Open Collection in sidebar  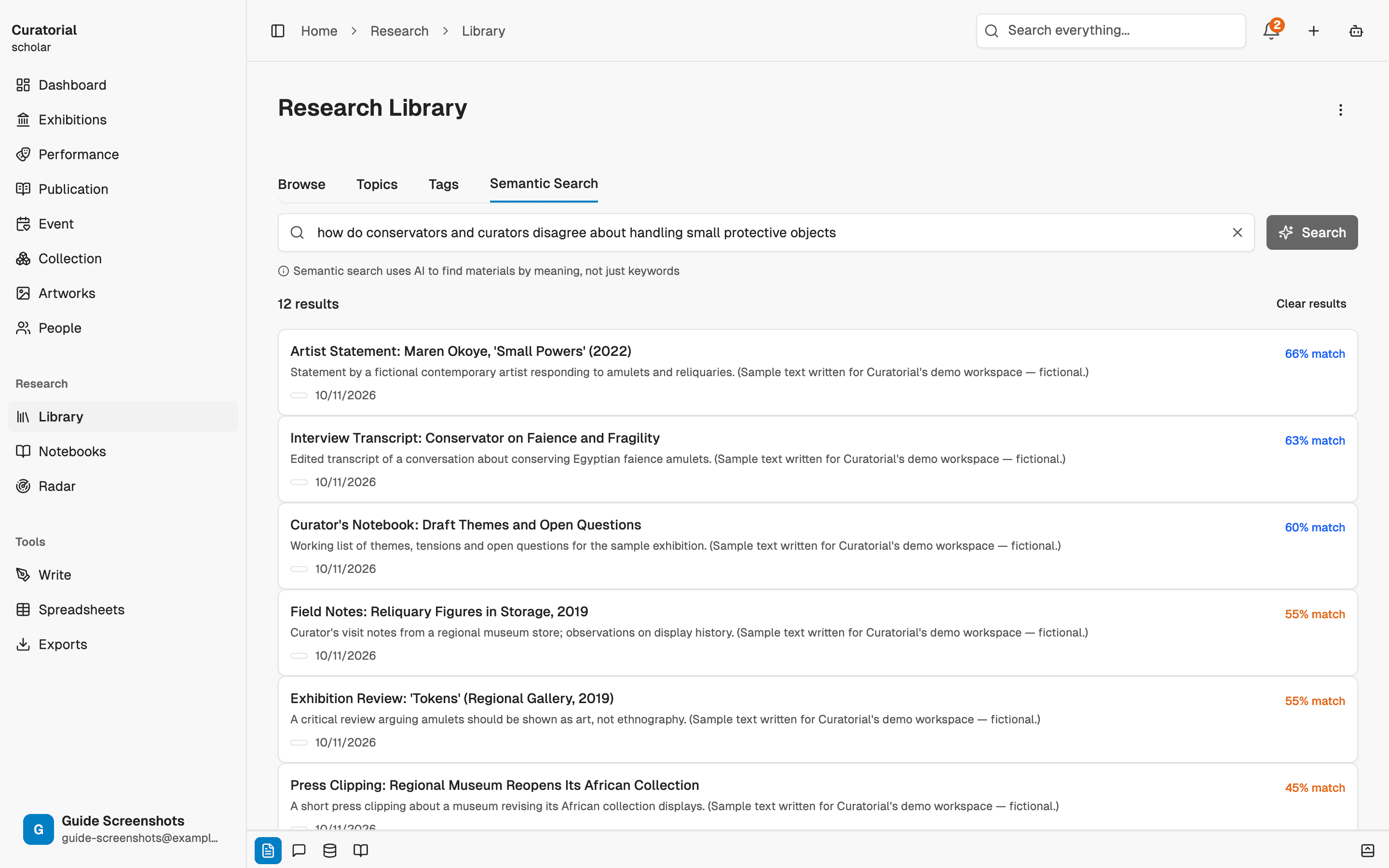pos(123,258)
